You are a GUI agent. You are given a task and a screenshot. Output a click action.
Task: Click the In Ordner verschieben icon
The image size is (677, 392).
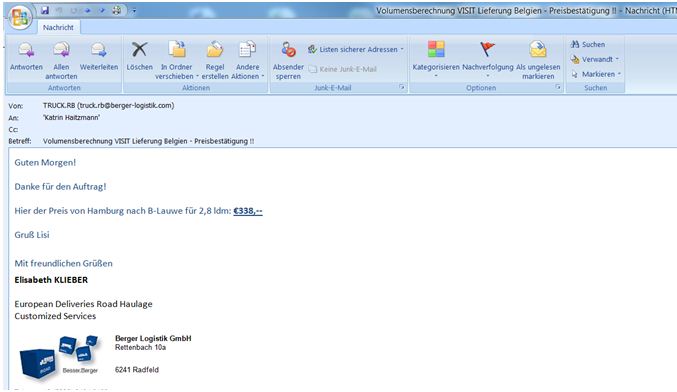177,50
